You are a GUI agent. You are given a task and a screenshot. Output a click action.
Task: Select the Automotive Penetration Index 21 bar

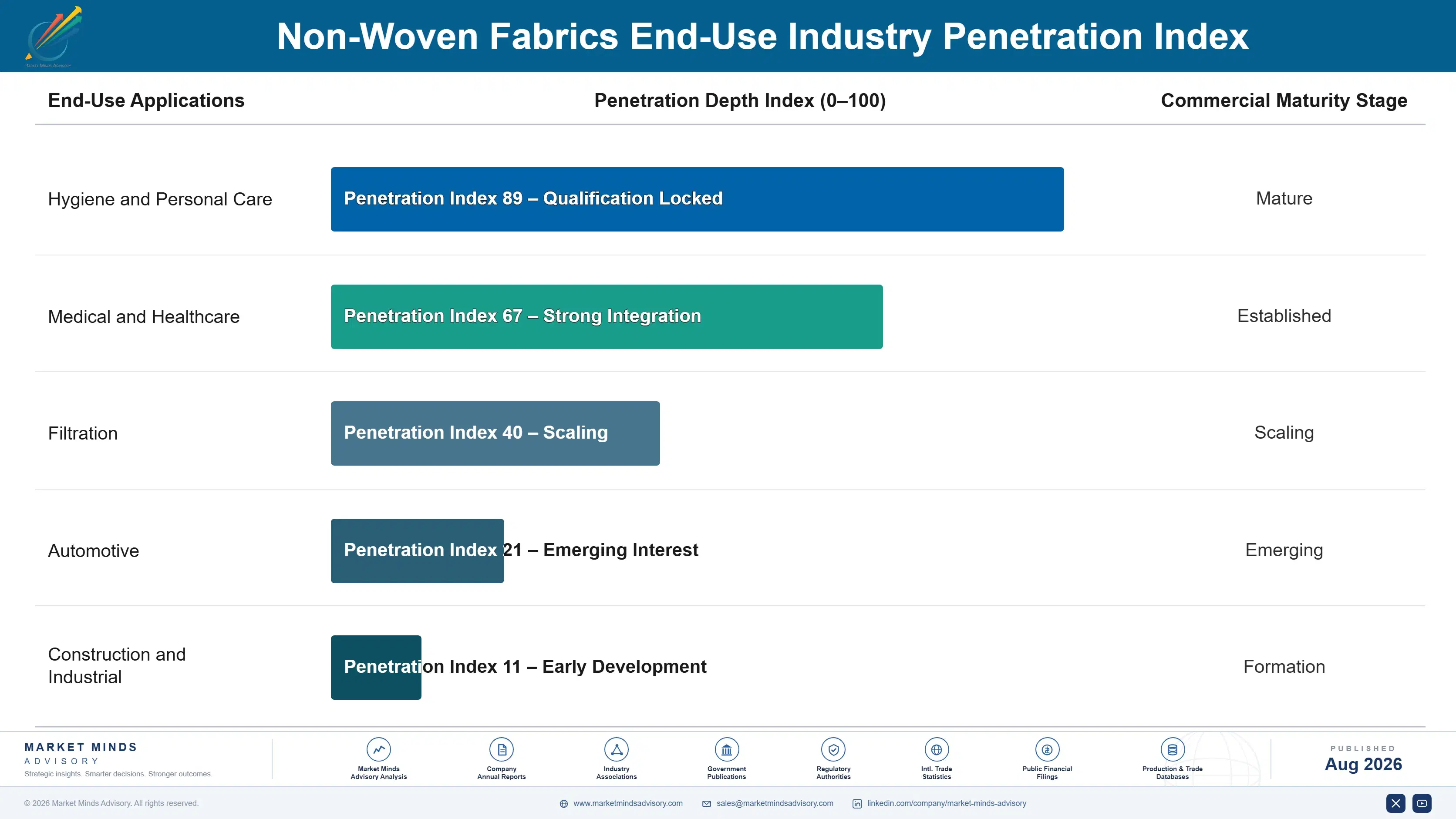point(417,550)
